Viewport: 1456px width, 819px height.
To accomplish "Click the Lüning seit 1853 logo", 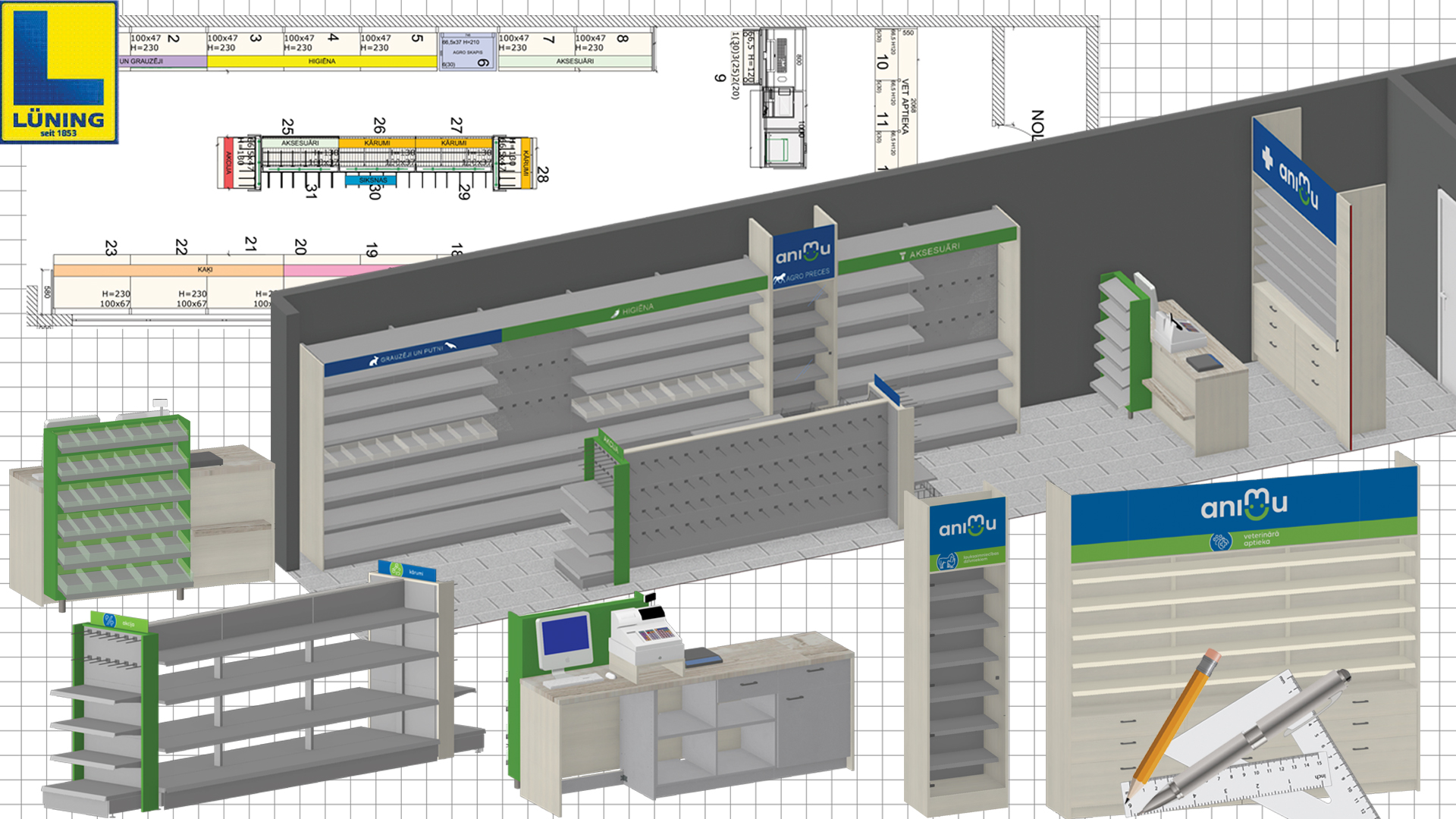I will tap(59, 72).
